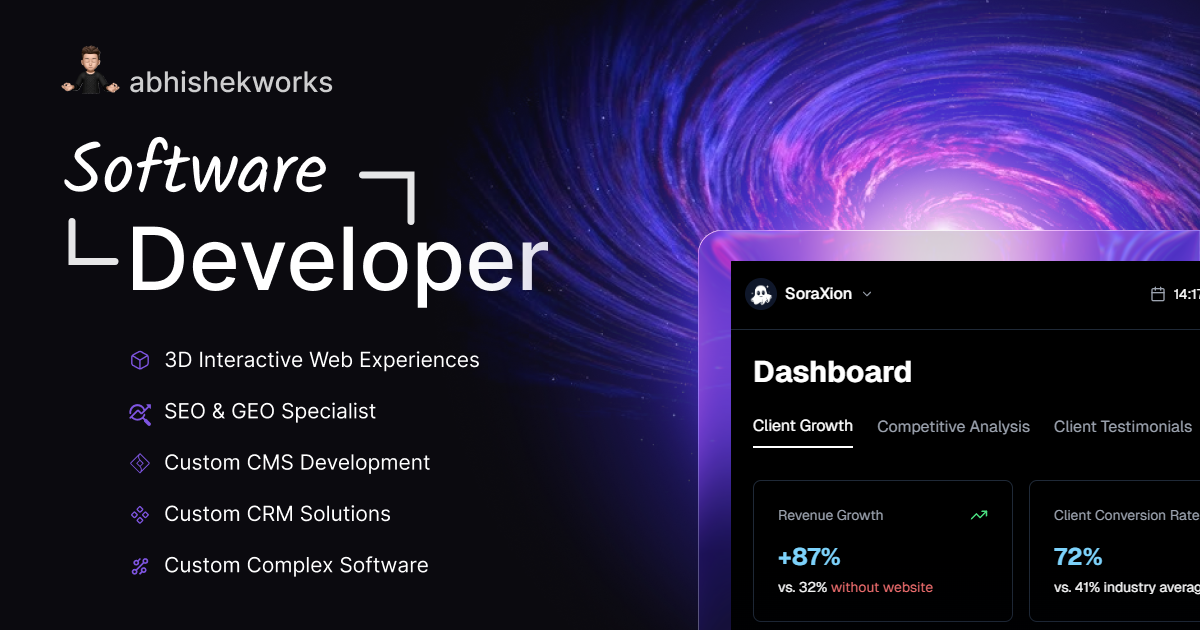Click the 'vs. 41% industry average' text

coord(1127,587)
